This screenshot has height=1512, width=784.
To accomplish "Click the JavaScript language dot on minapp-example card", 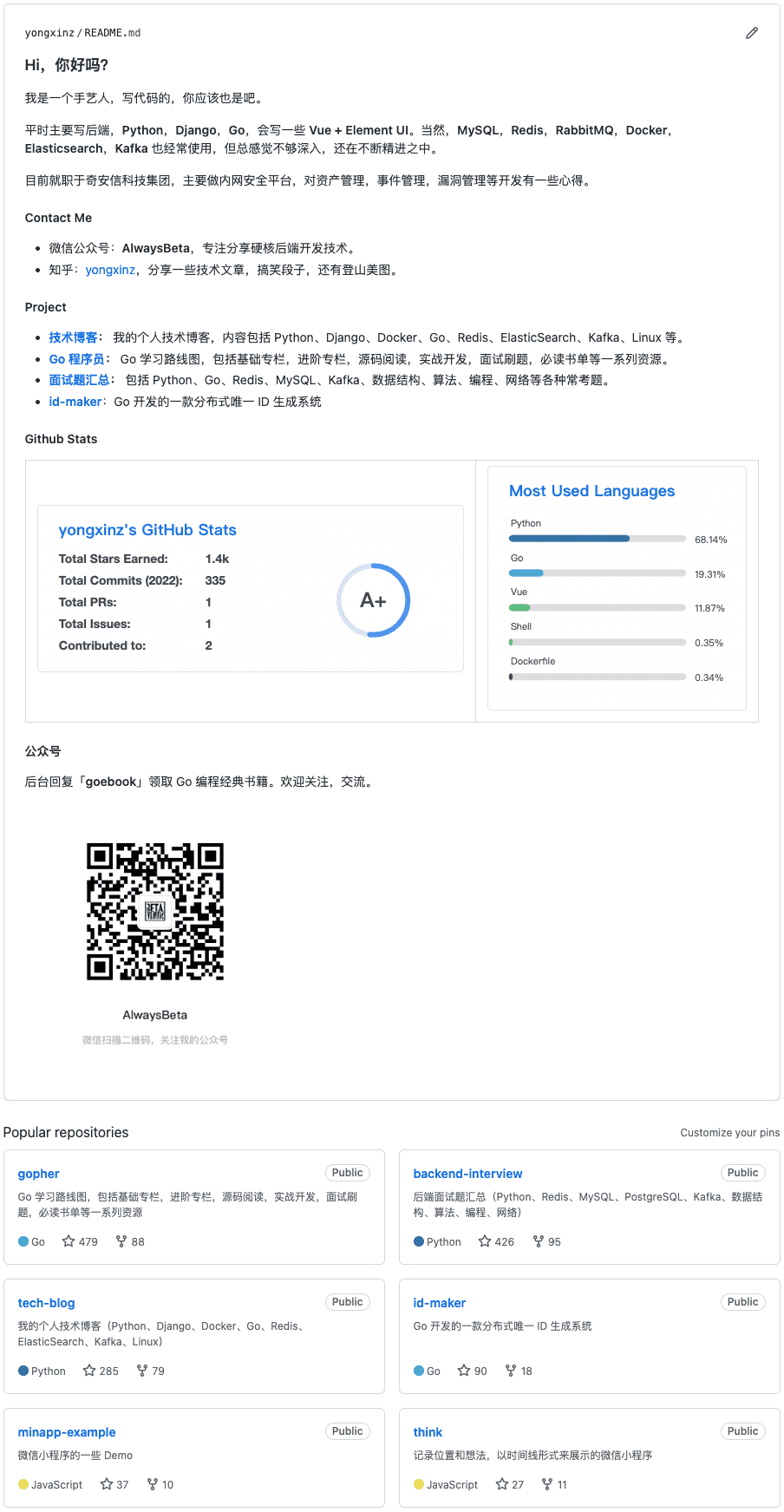I will (23, 1484).
